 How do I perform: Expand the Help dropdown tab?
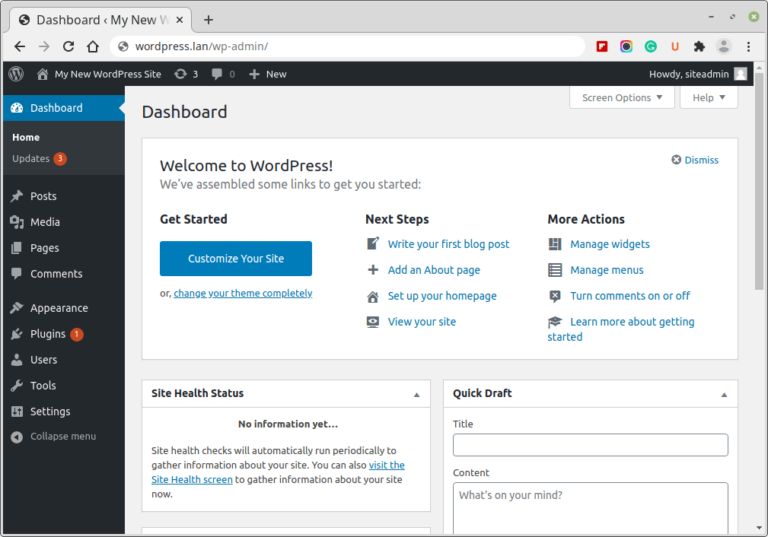coord(708,98)
